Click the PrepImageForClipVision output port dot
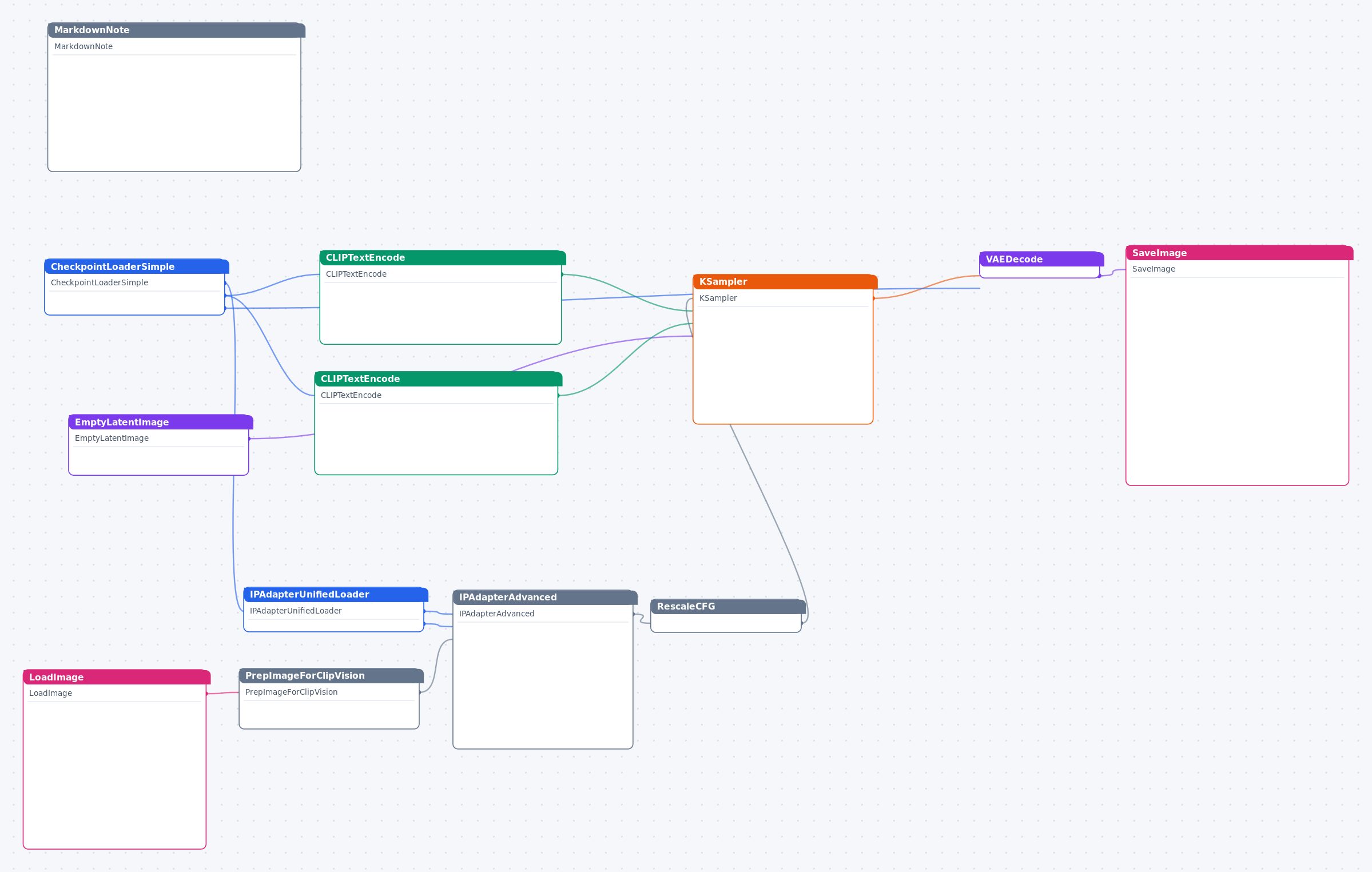 (419, 692)
